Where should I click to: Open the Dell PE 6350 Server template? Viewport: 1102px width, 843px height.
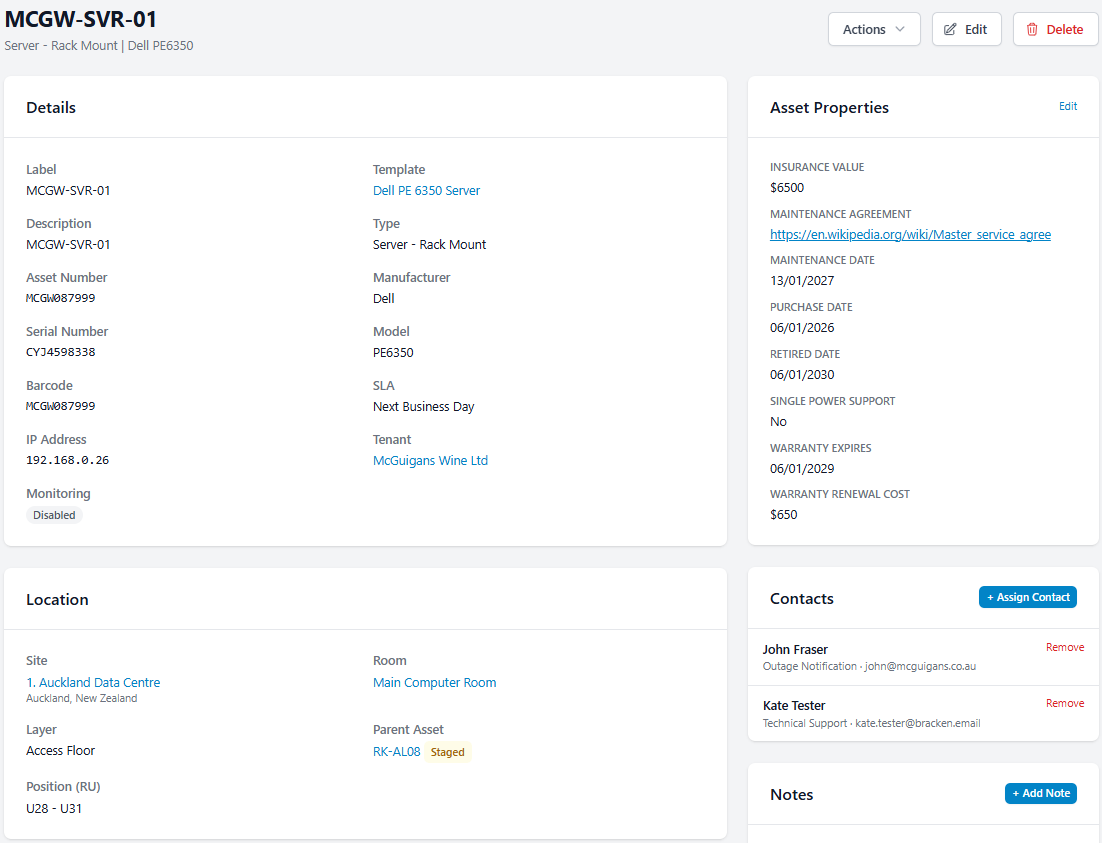coord(426,191)
